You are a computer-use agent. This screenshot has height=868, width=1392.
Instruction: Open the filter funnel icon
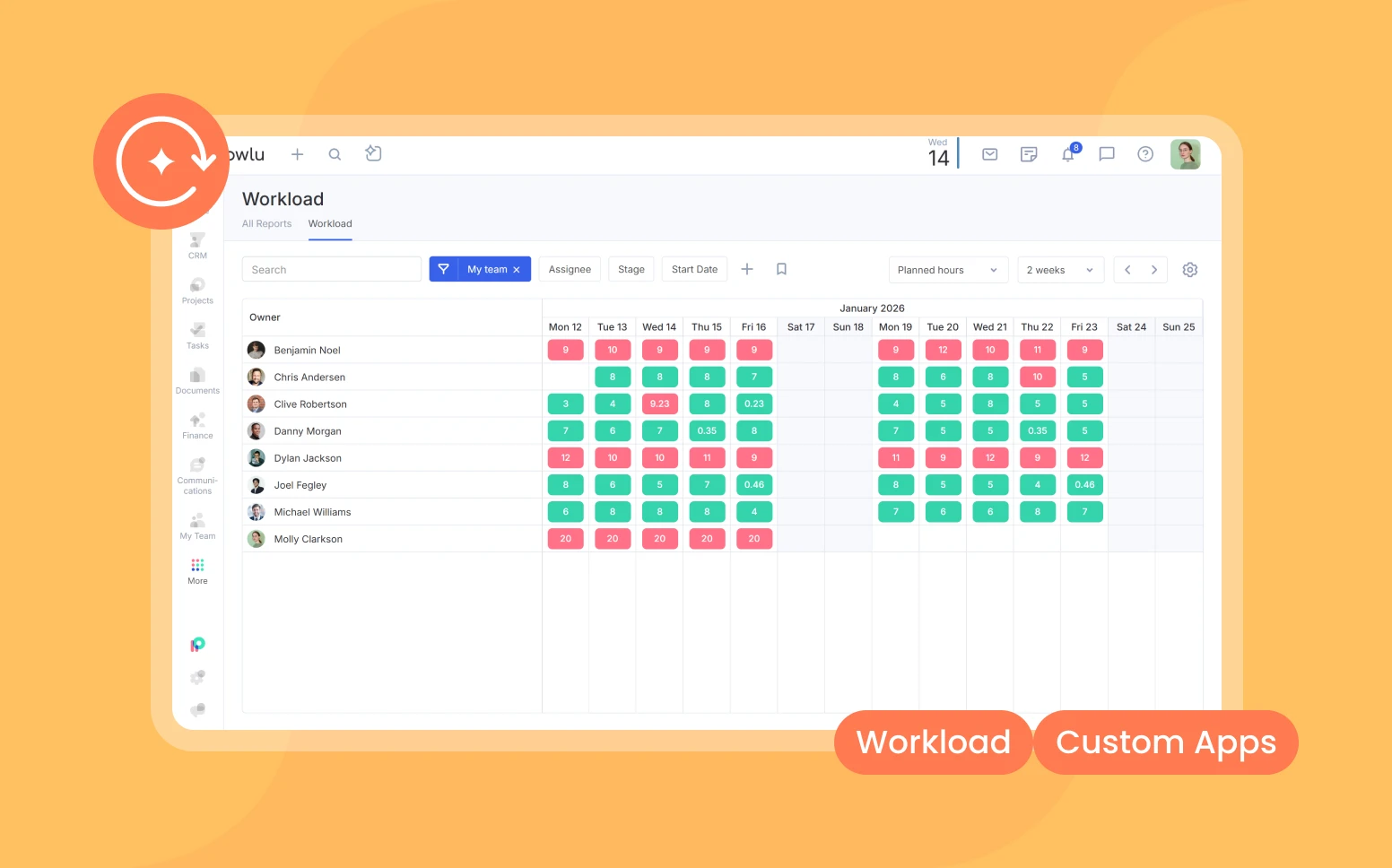[x=443, y=269]
